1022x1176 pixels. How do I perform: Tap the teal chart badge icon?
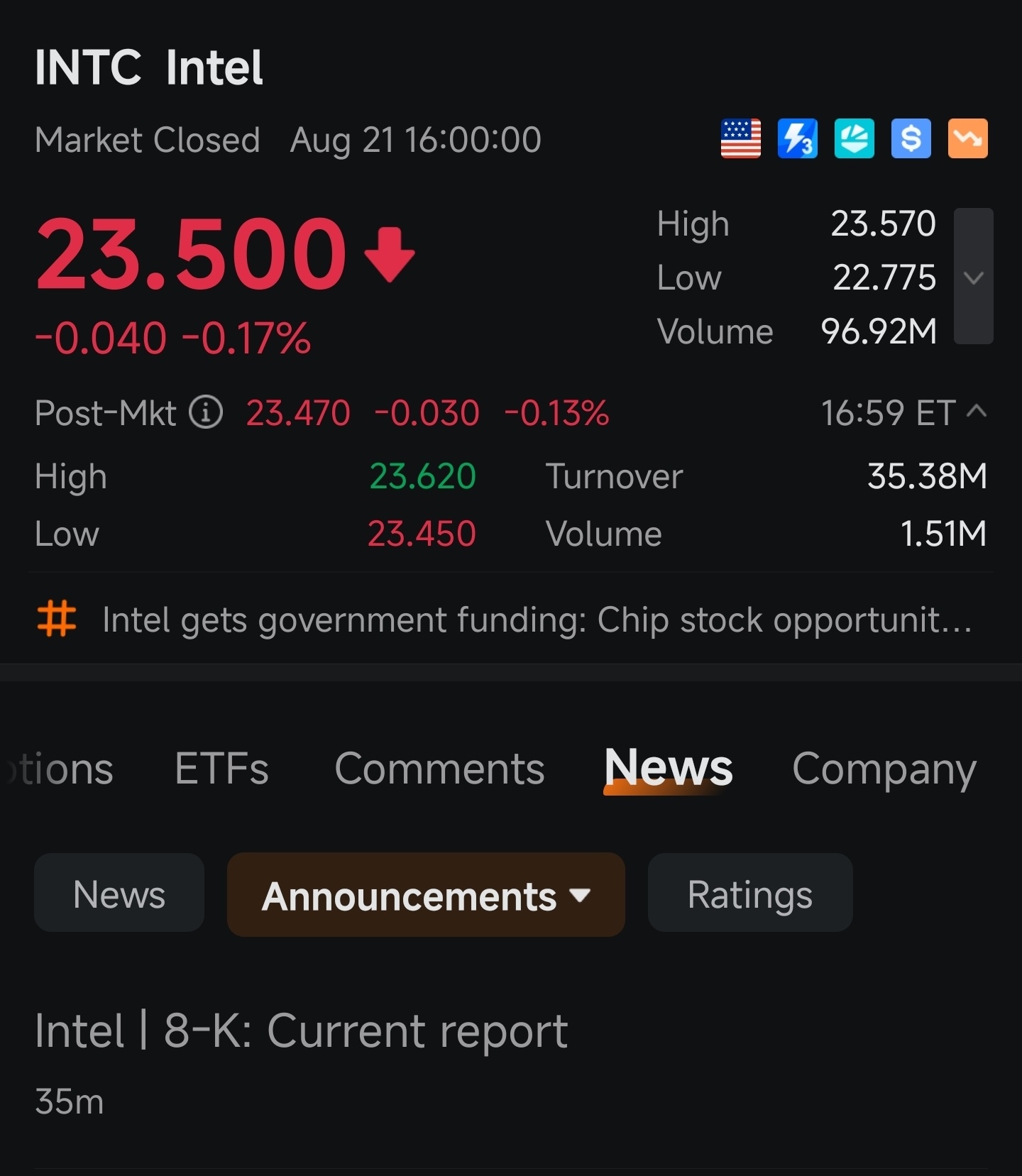tap(854, 138)
